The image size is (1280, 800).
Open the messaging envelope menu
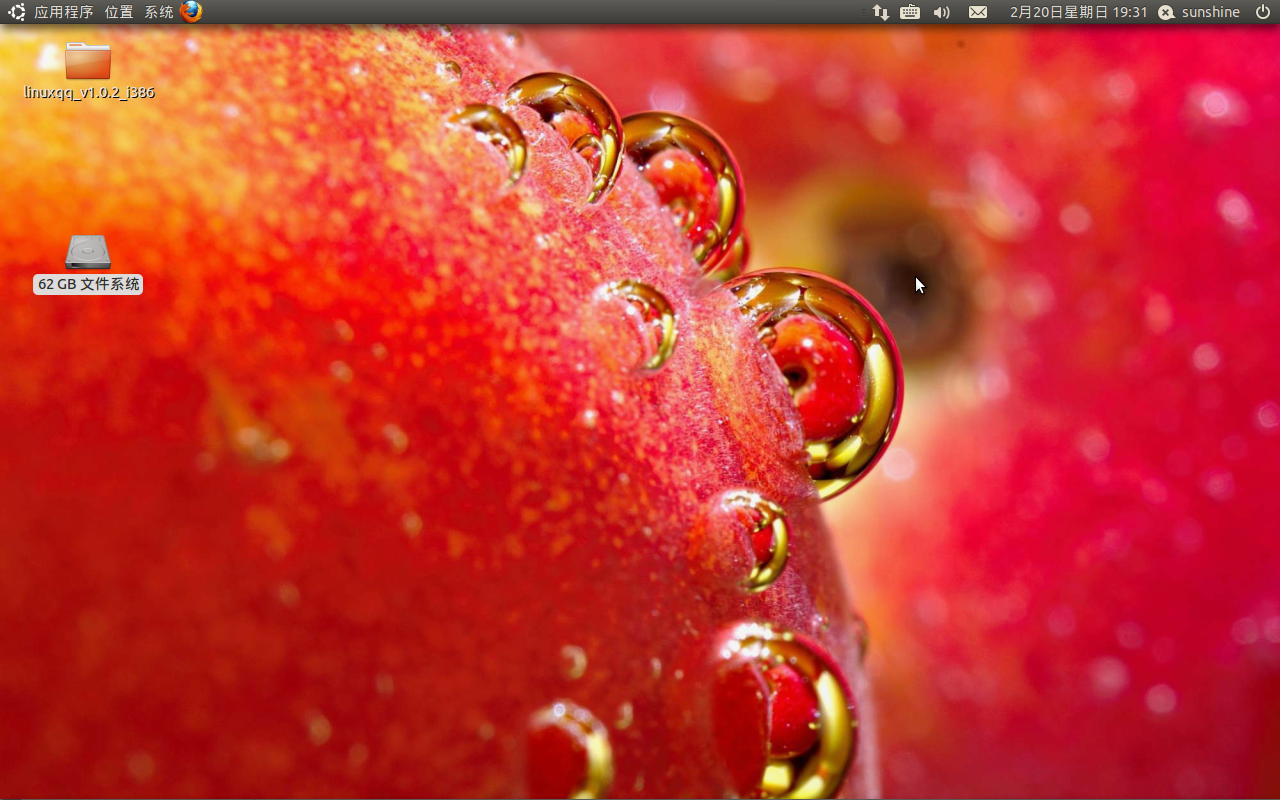[978, 12]
